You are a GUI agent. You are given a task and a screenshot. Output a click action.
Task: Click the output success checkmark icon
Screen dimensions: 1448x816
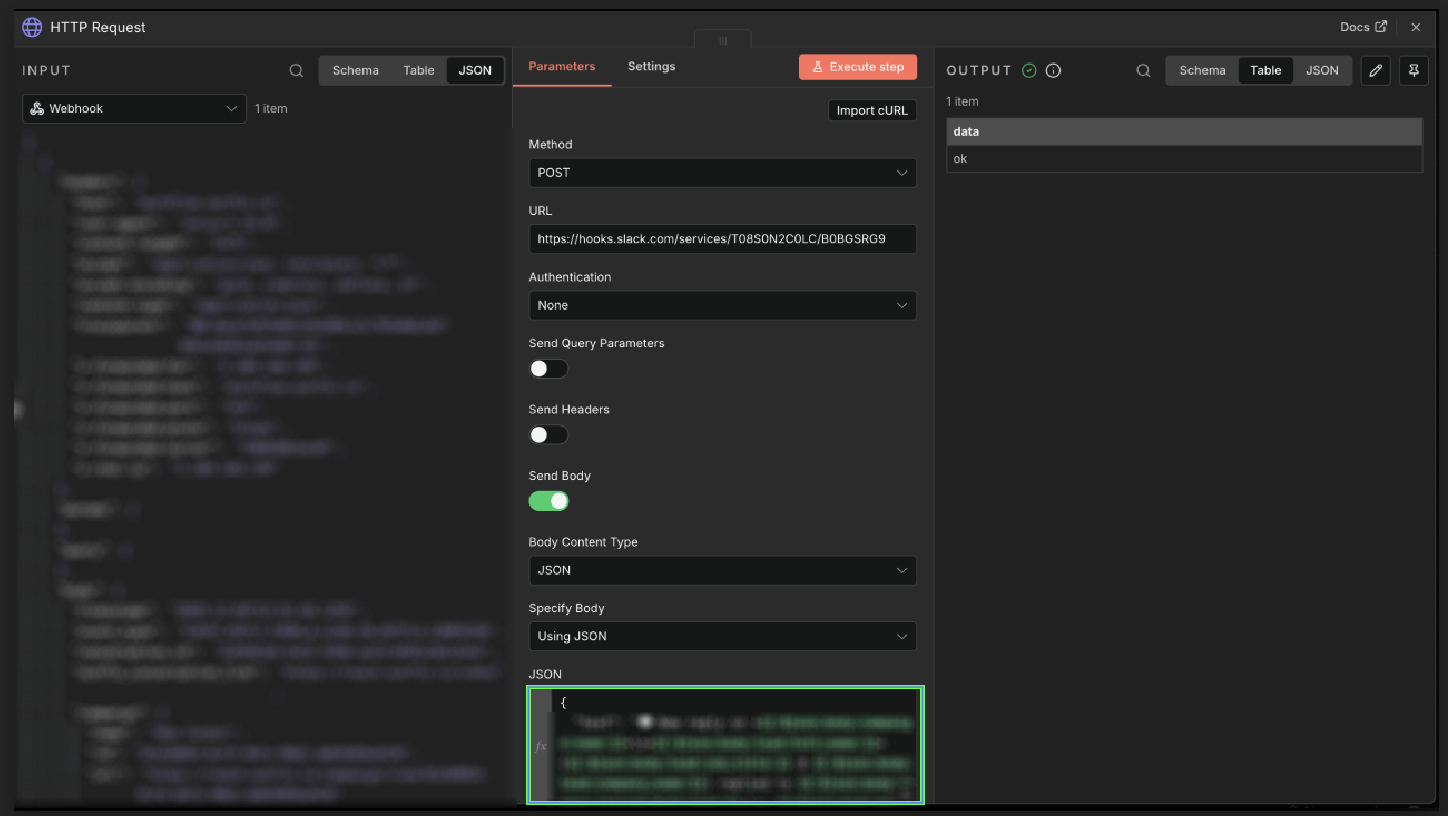(1030, 71)
